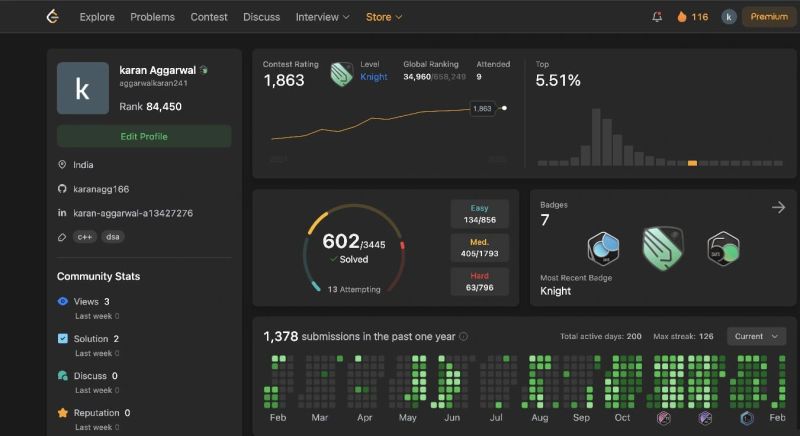Open the notifications bell

(657, 17)
